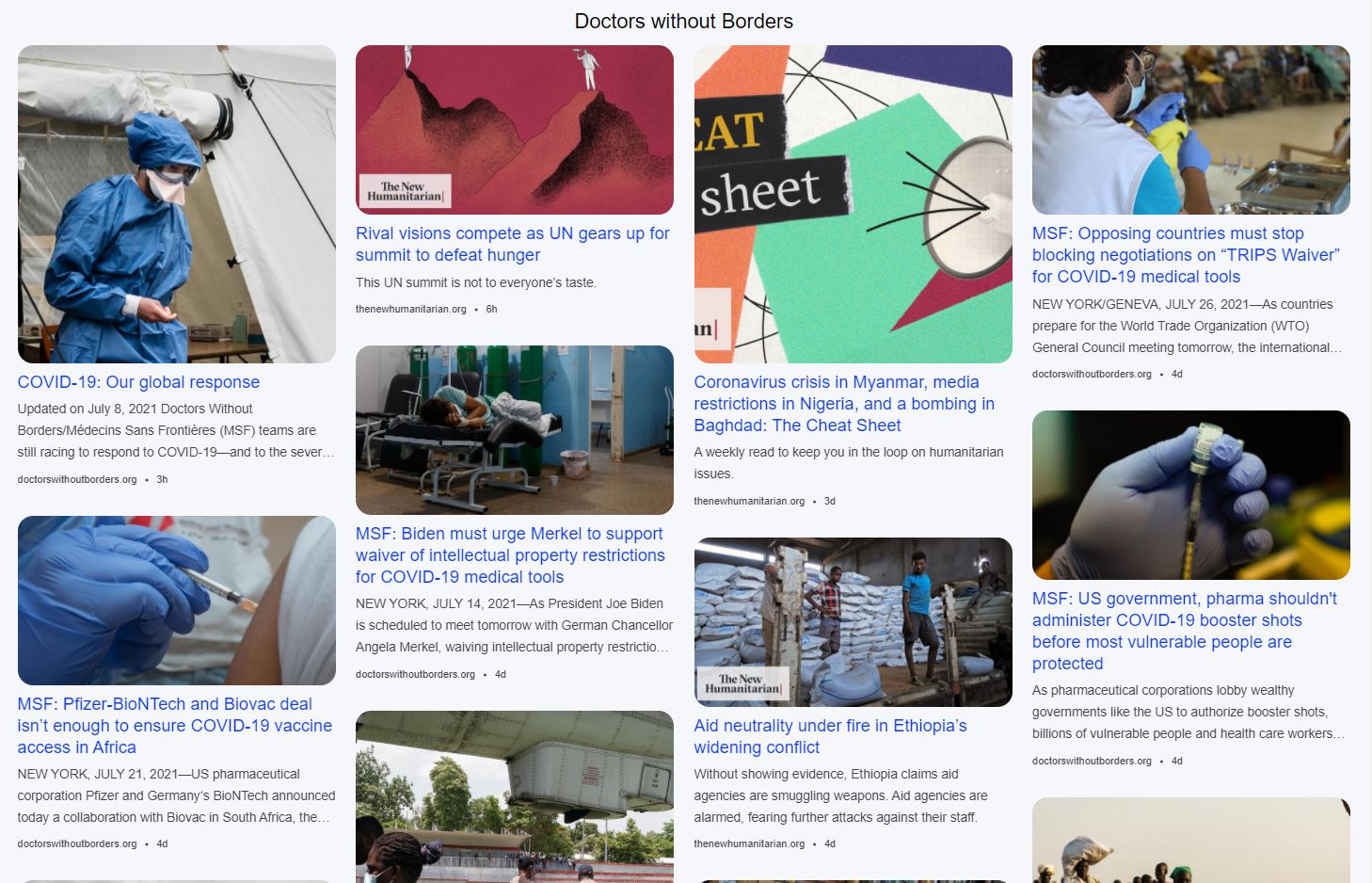Click the 'Doctors without Borders' page heading
Viewport: 1372px width, 883px height.
pyautogui.click(x=684, y=21)
